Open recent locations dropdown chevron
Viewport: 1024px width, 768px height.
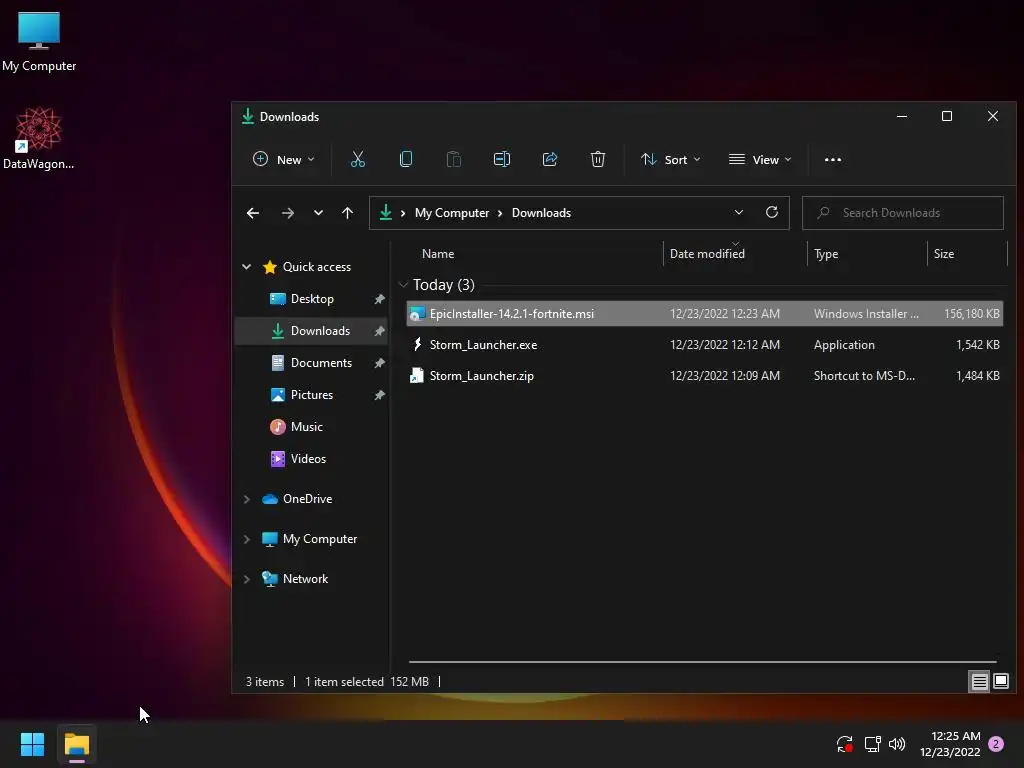318,213
